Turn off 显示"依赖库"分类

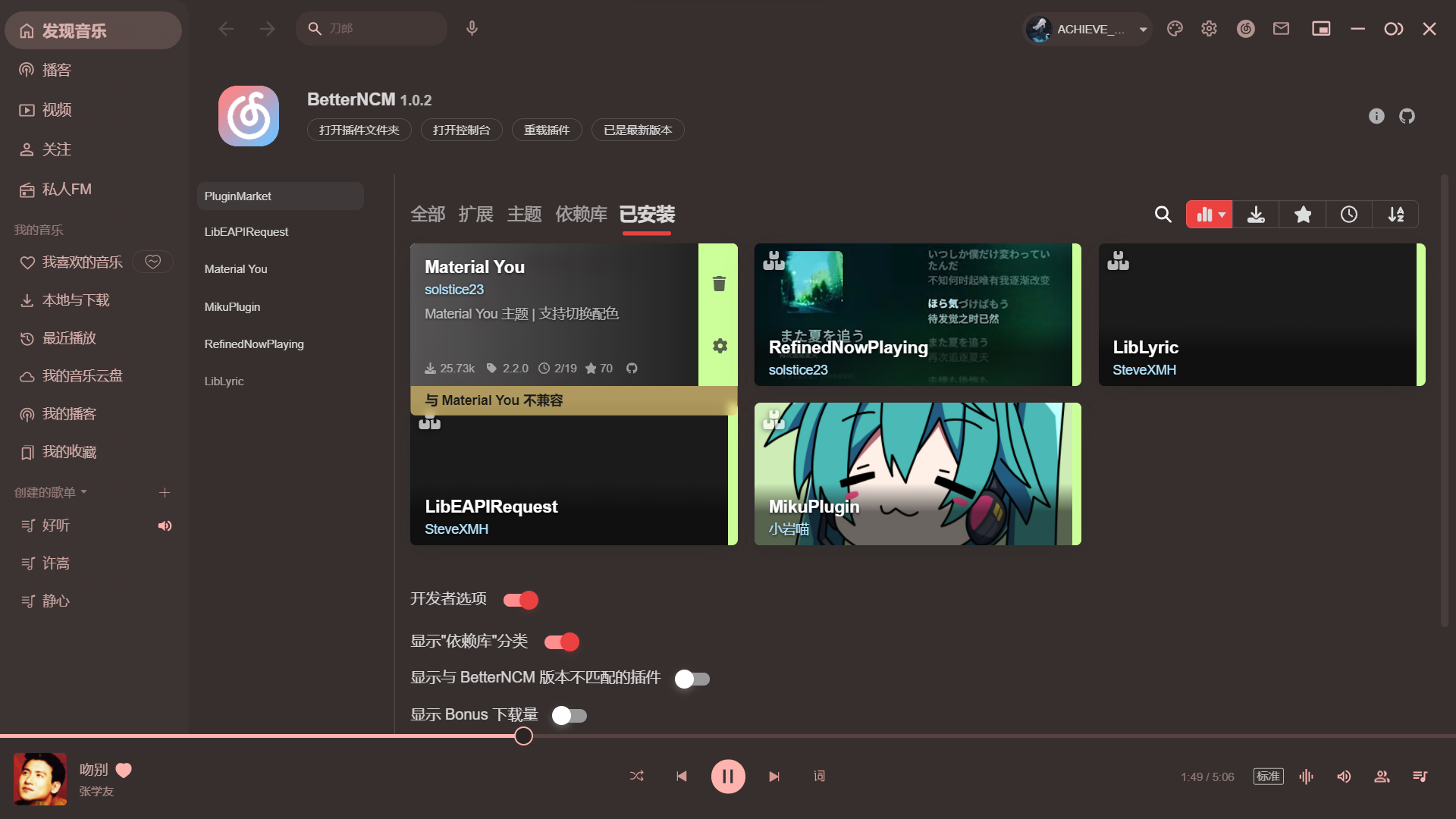click(x=561, y=642)
